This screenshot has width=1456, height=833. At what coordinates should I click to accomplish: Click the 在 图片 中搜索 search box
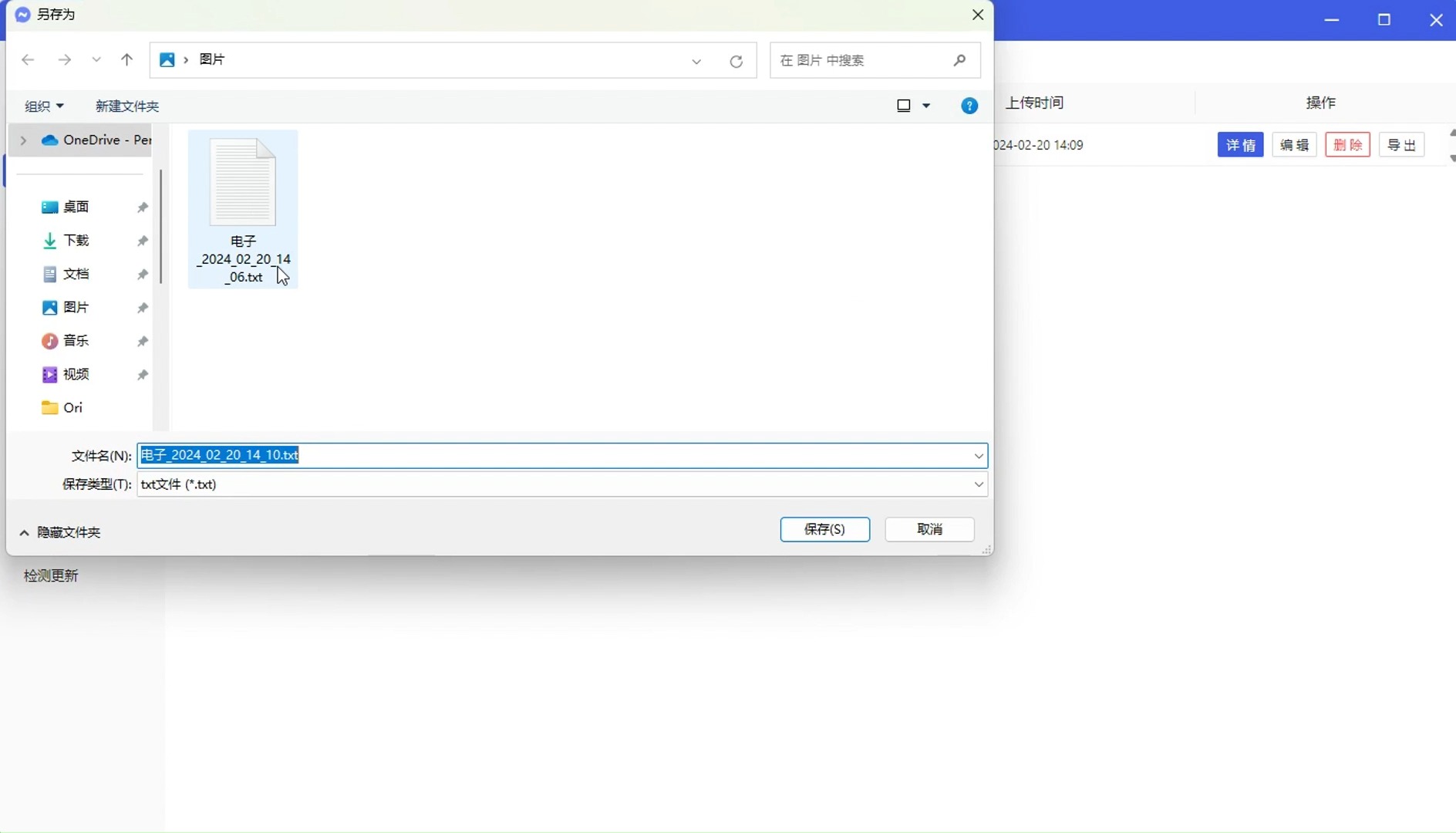(x=875, y=60)
